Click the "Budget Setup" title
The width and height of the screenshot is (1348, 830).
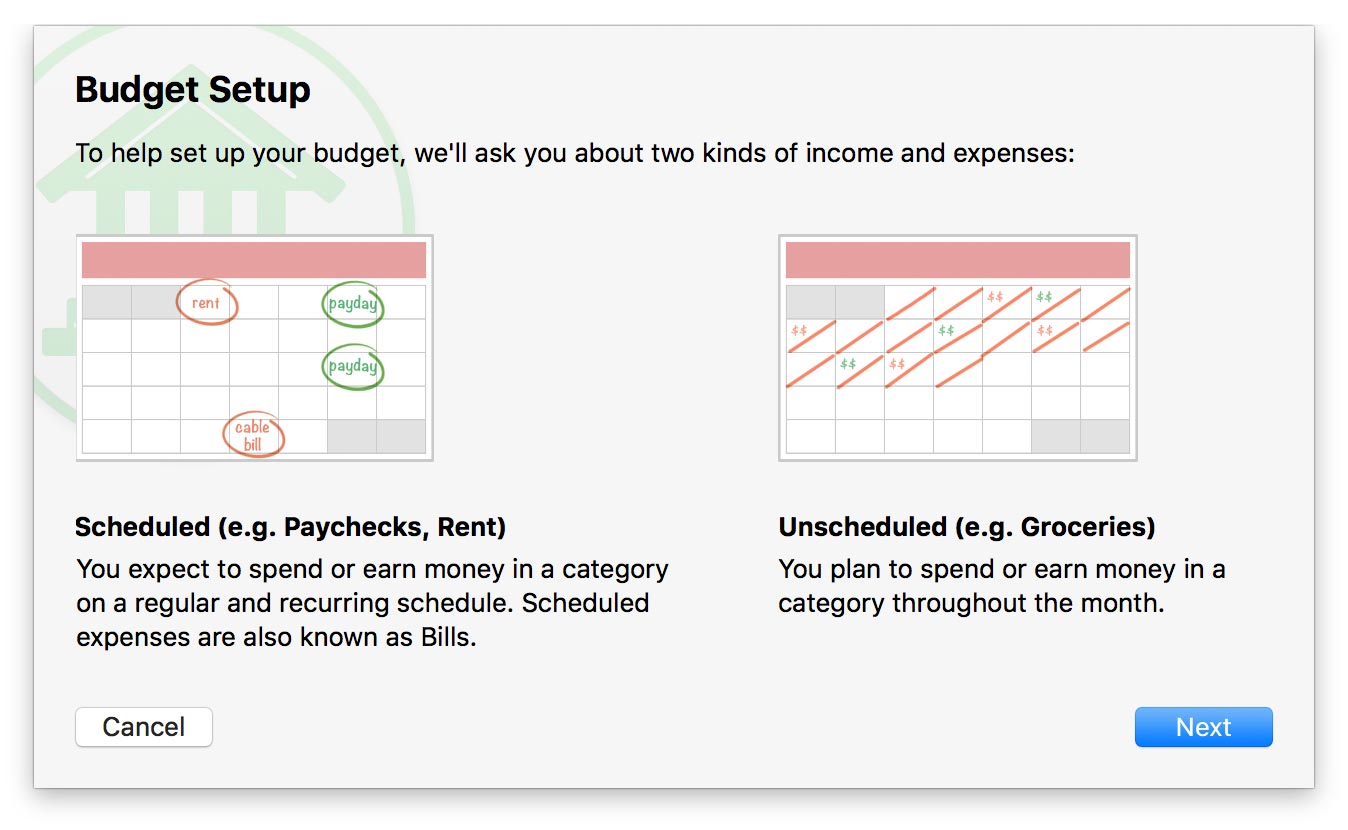(193, 90)
